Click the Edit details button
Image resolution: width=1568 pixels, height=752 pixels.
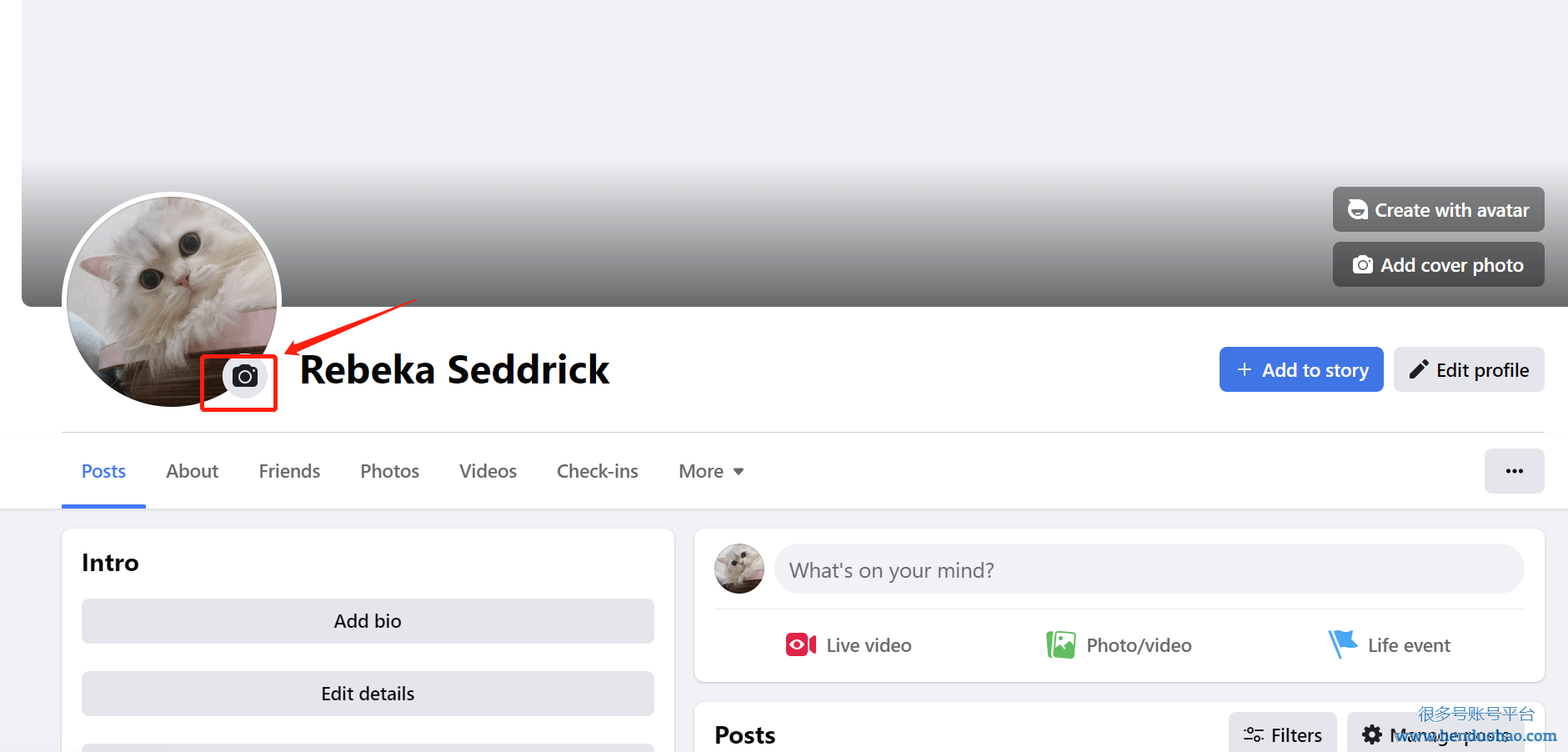pyautogui.click(x=368, y=694)
